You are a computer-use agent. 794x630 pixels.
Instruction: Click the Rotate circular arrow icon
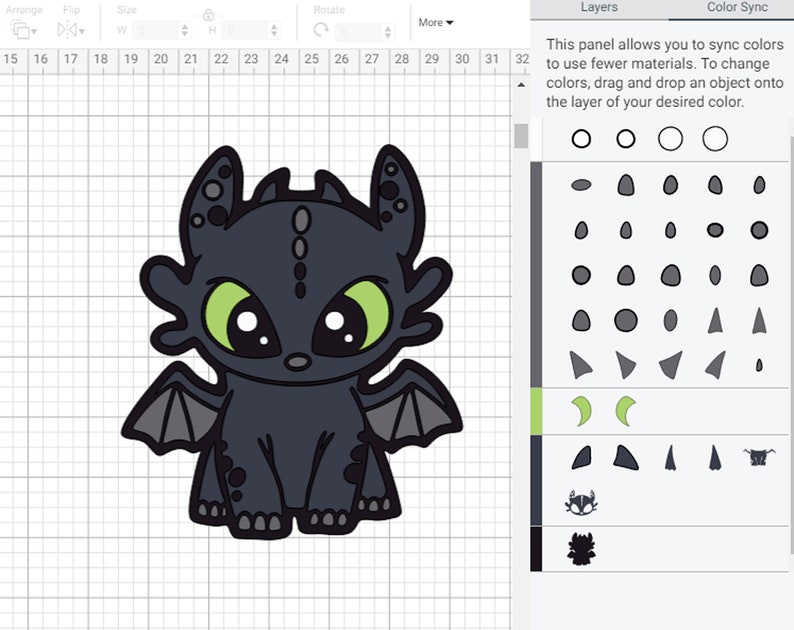coord(321,30)
